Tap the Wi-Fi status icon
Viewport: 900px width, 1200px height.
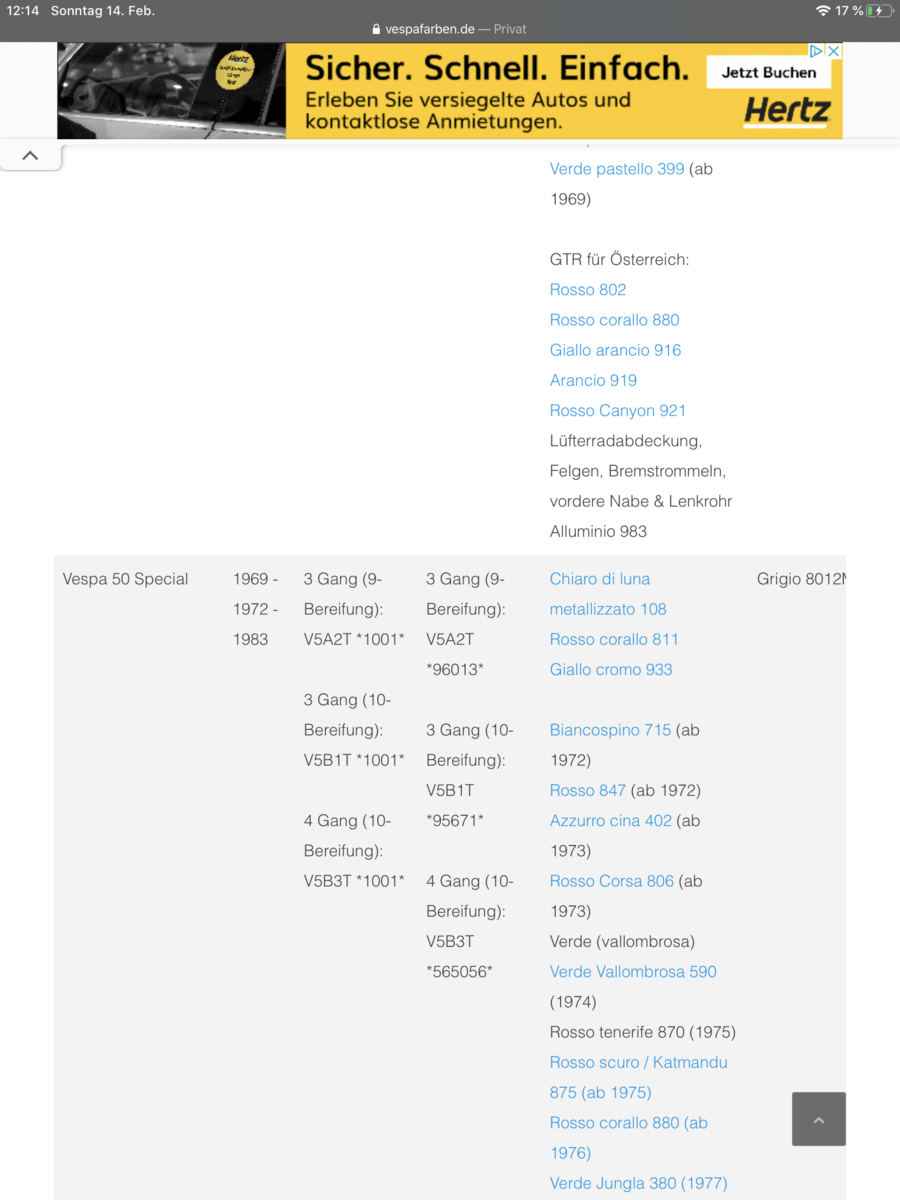[822, 11]
